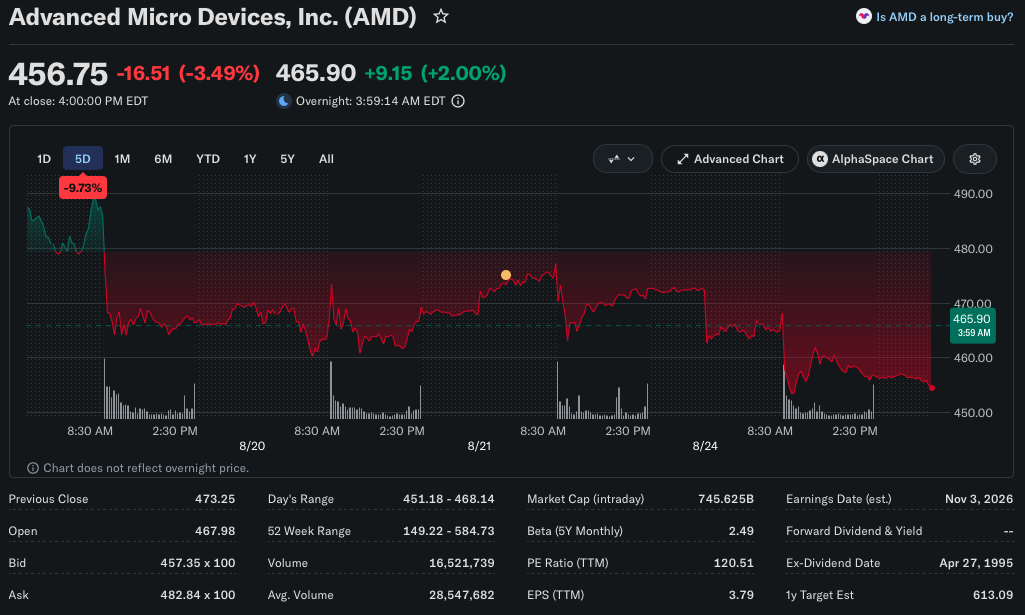Click Ex-Dividend Date value Apr 27, 1995
This screenshot has height=615, width=1025.
pos(976,563)
